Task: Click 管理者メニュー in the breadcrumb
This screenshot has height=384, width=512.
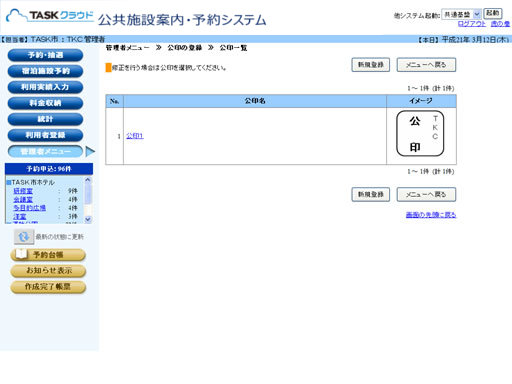Action: (128, 48)
